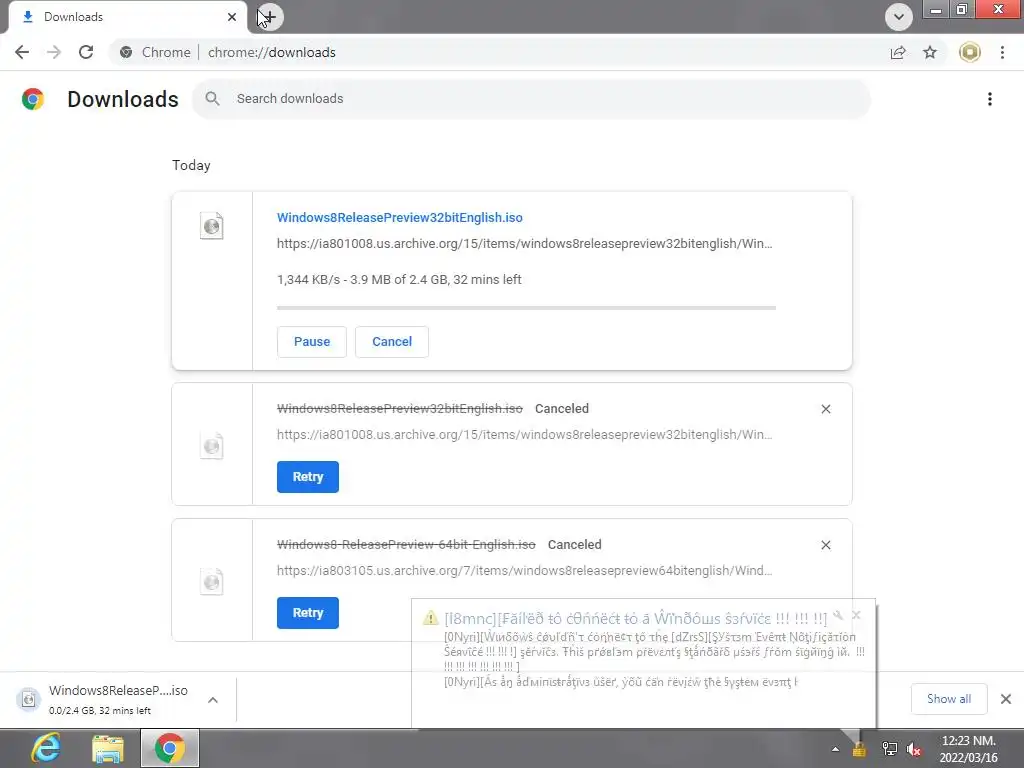
Task: Close the Downloads tab
Action: pyautogui.click(x=232, y=17)
